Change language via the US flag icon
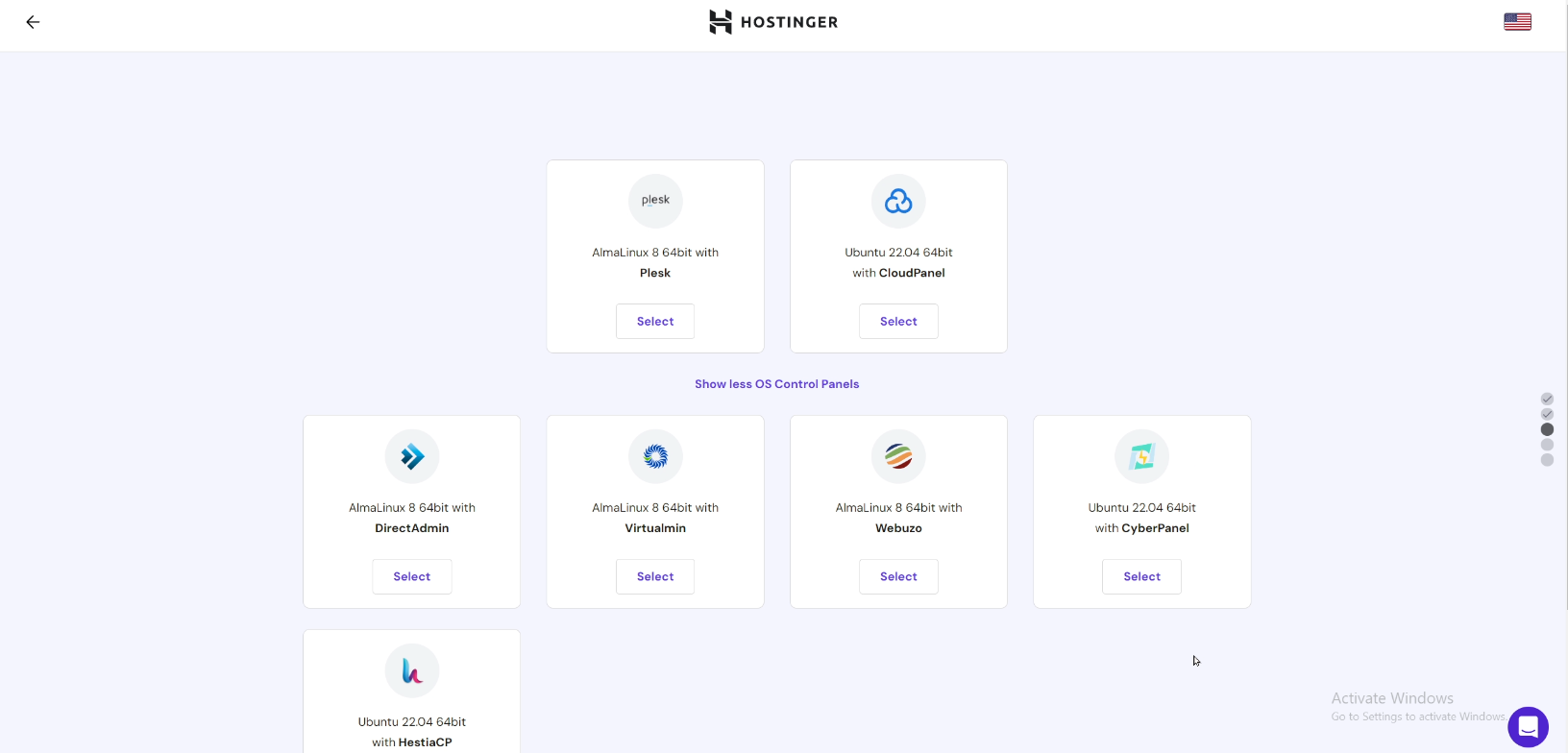1568x753 pixels. [x=1517, y=22]
